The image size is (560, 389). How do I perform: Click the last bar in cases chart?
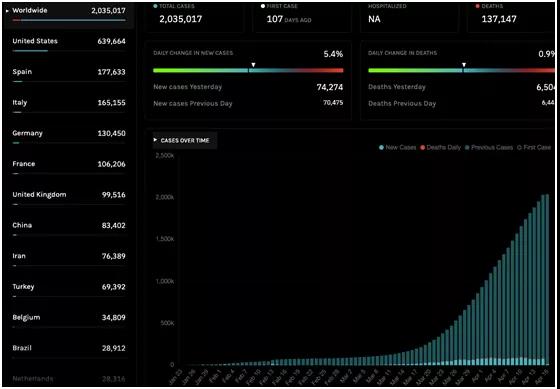546,280
